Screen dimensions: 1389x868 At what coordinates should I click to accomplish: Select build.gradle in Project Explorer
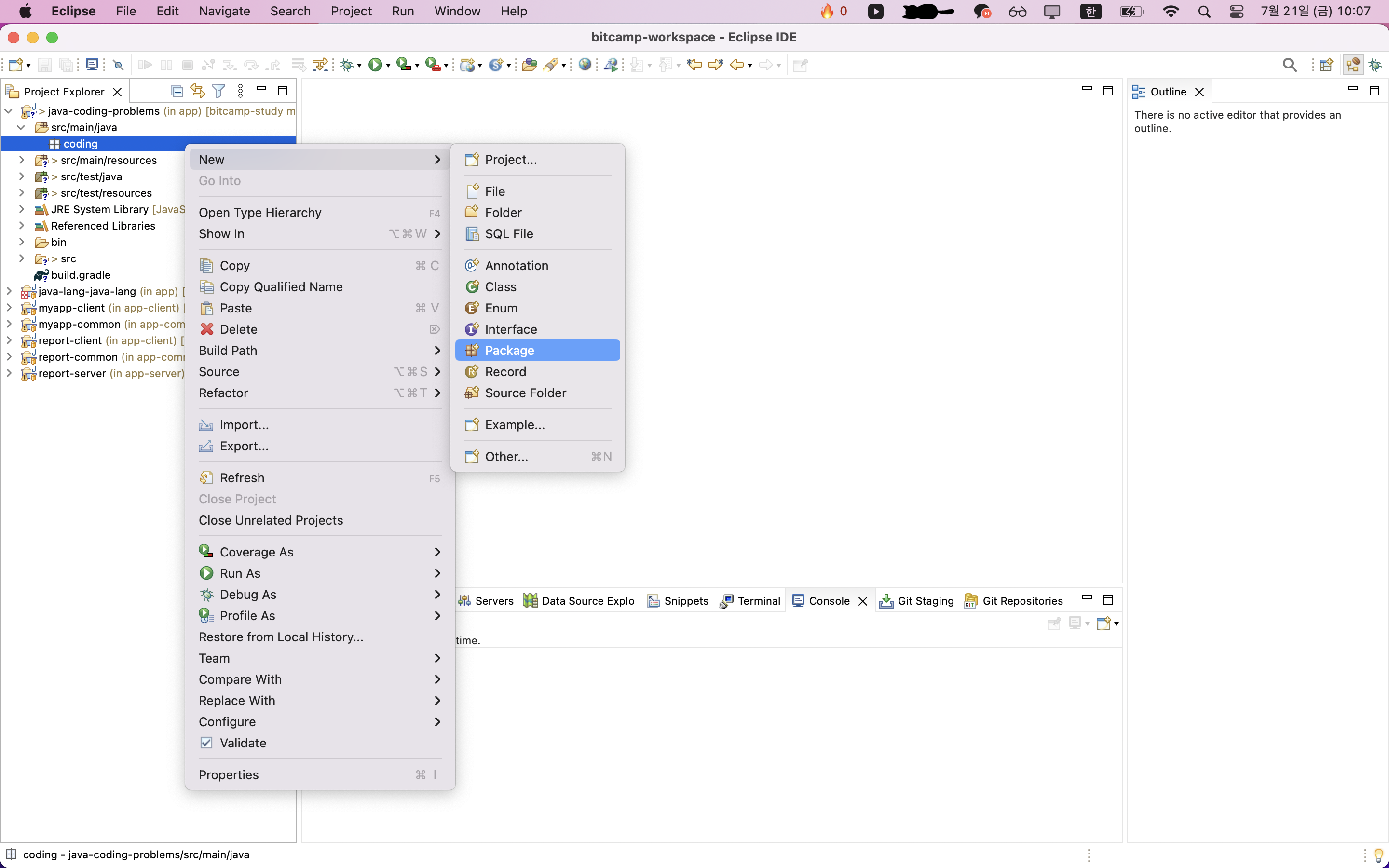click(81, 275)
